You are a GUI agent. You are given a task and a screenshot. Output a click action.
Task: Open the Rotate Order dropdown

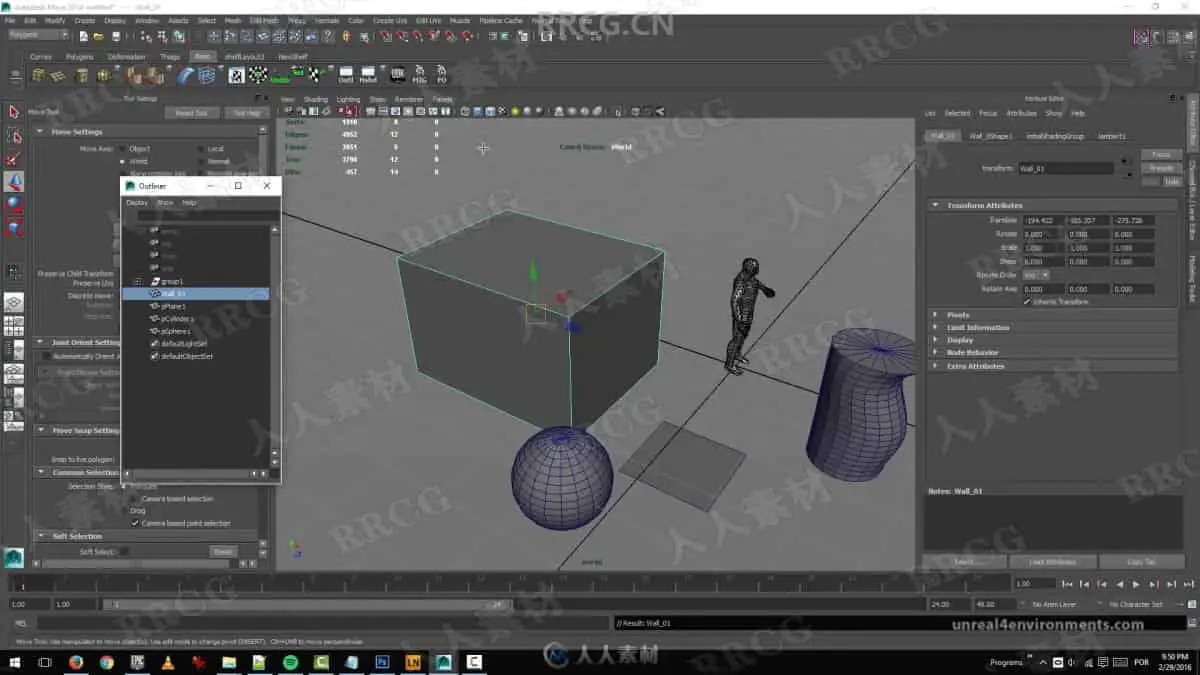click(x=1036, y=275)
